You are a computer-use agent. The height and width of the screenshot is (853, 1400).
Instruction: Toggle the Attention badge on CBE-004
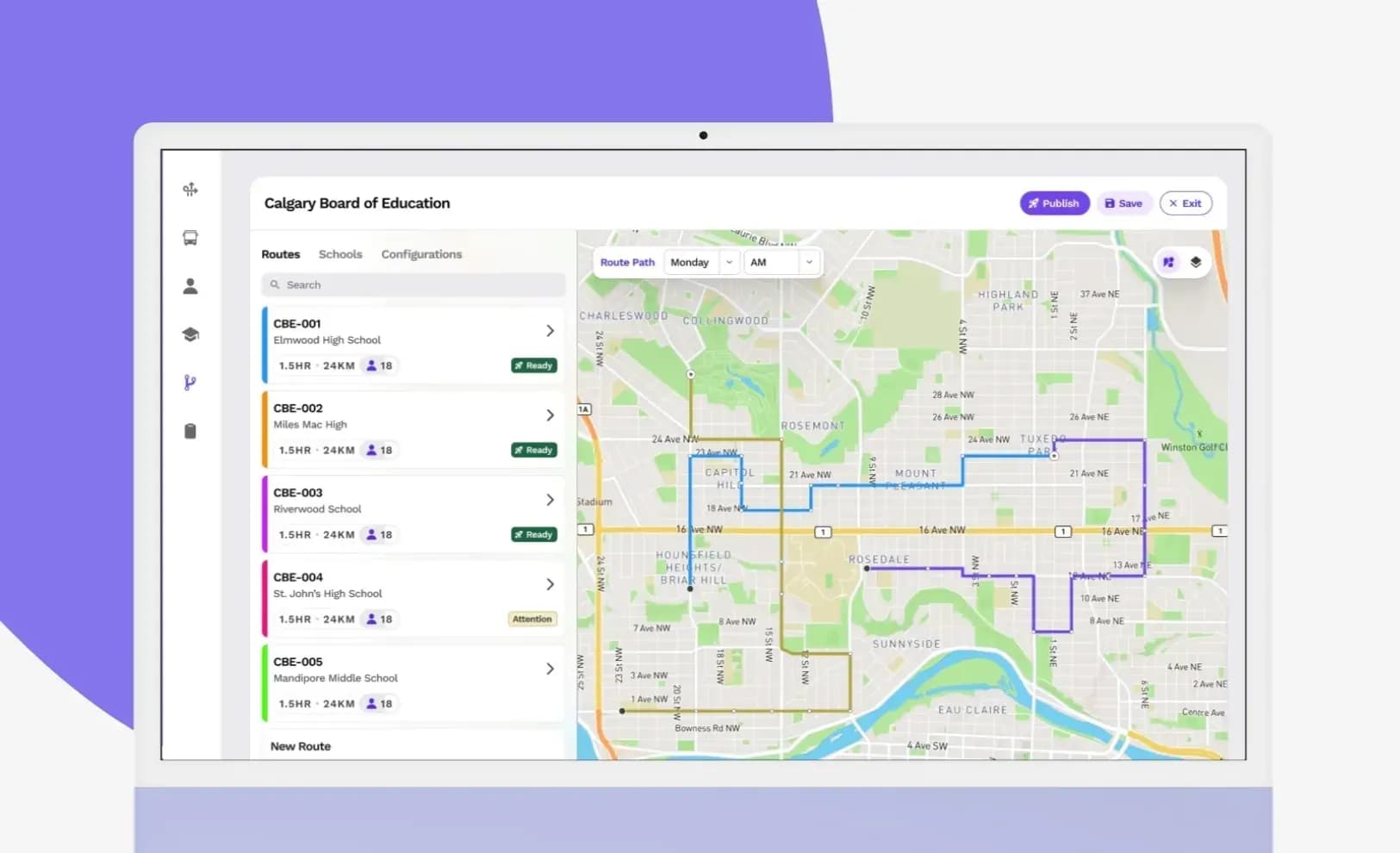coord(532,619)
